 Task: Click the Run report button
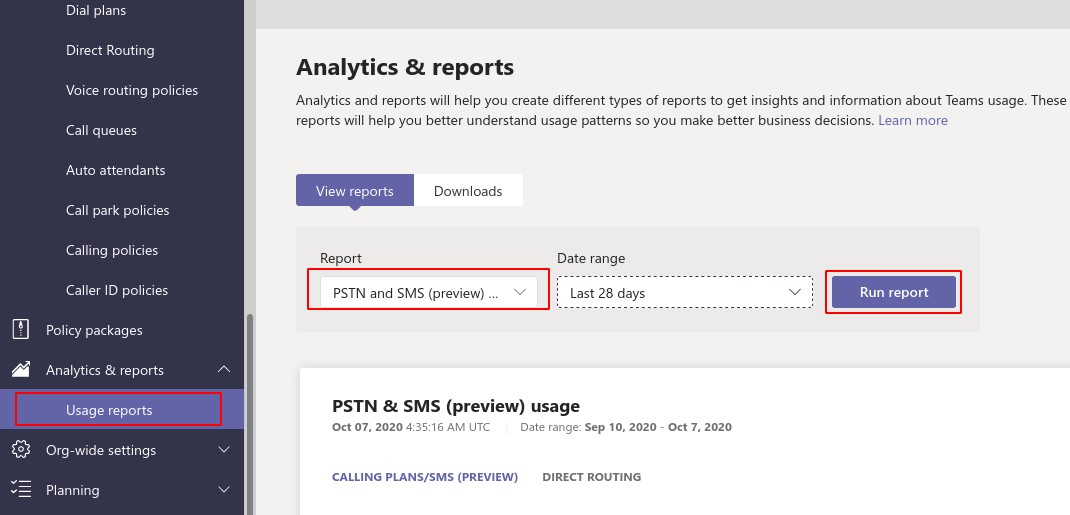click(x=894, y=292)
